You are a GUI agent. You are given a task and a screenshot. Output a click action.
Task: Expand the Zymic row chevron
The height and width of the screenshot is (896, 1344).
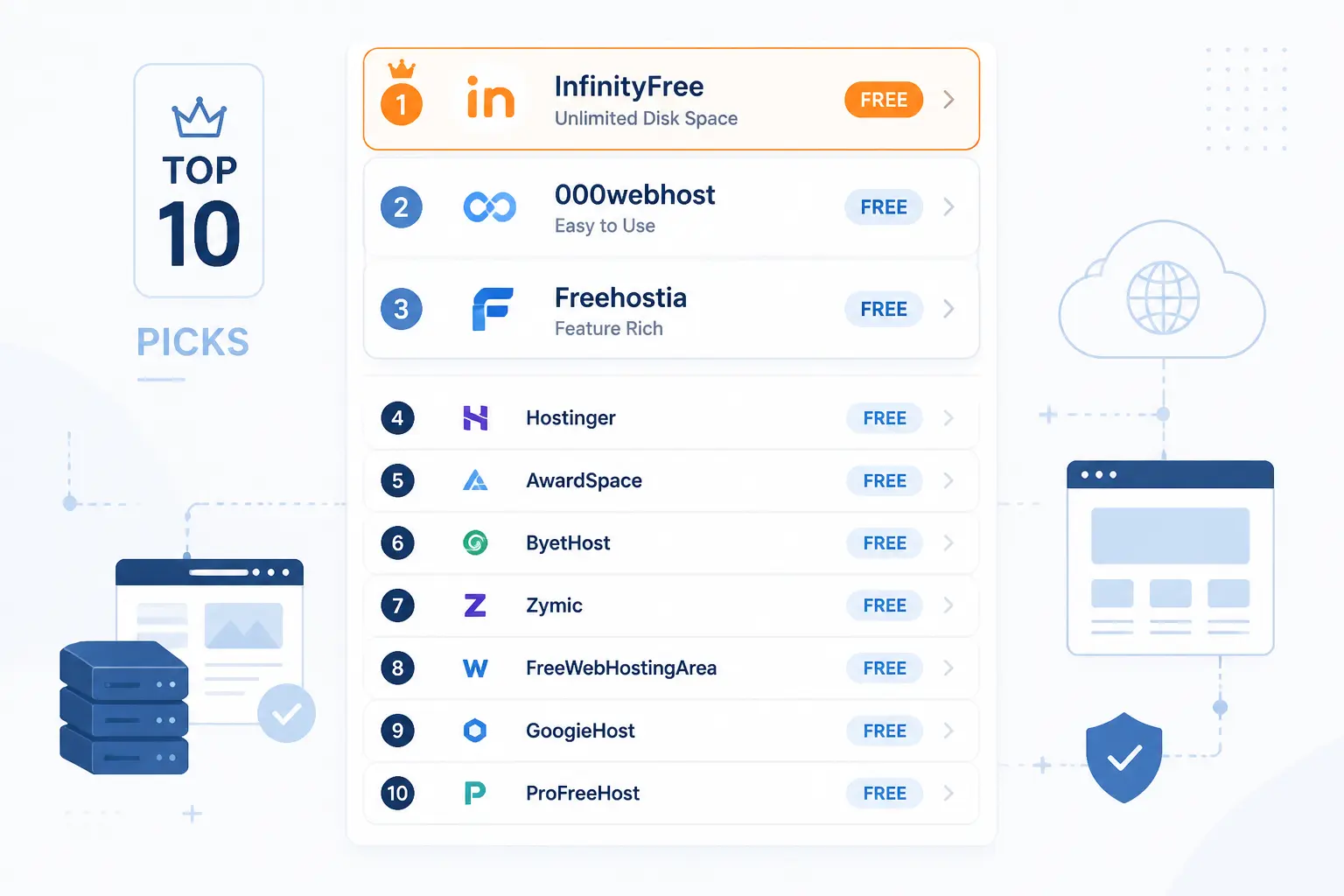point(948,605)
